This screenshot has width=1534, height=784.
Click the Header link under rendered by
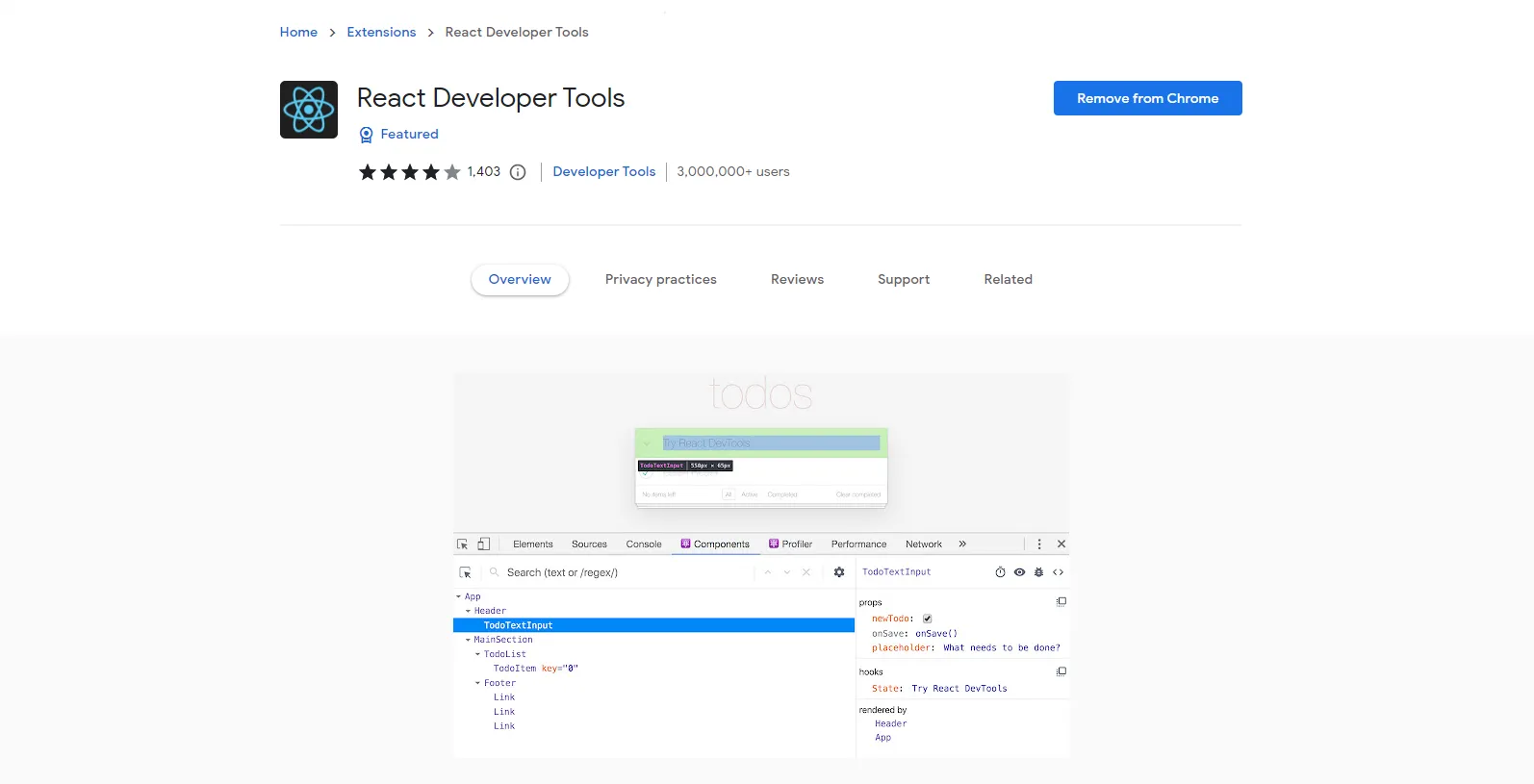click(x=891, y=724)
